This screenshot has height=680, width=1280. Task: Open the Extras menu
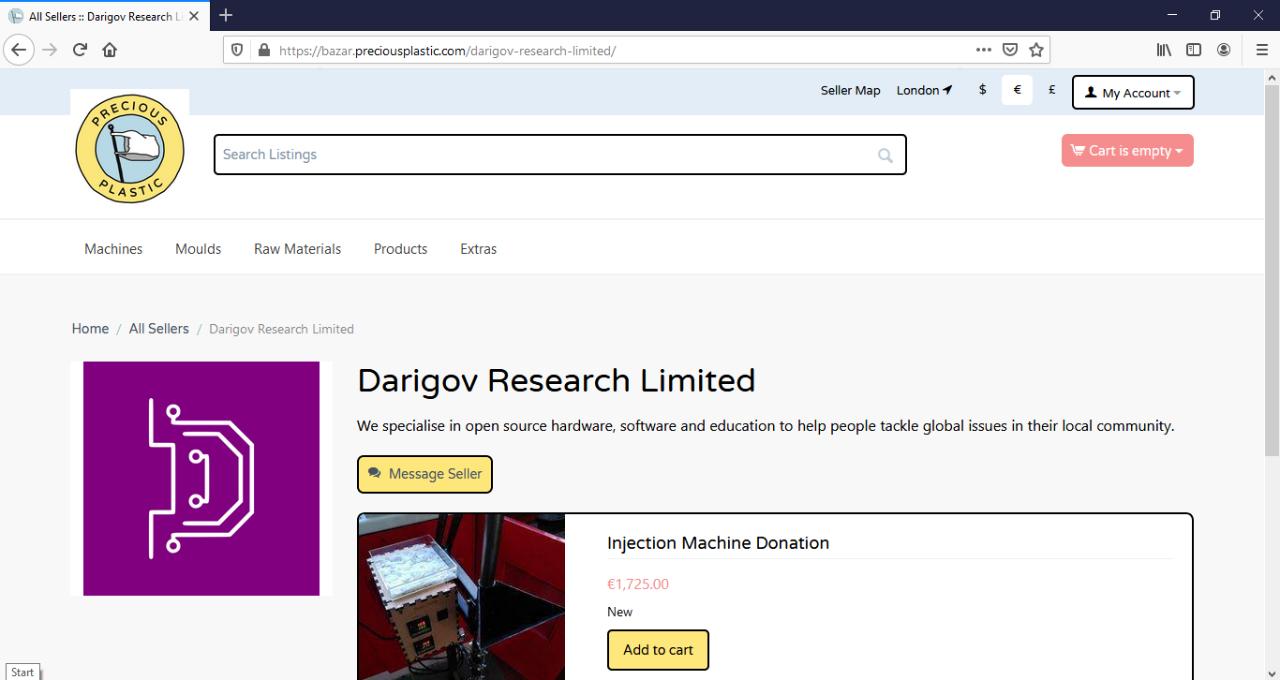pos(478,249)
